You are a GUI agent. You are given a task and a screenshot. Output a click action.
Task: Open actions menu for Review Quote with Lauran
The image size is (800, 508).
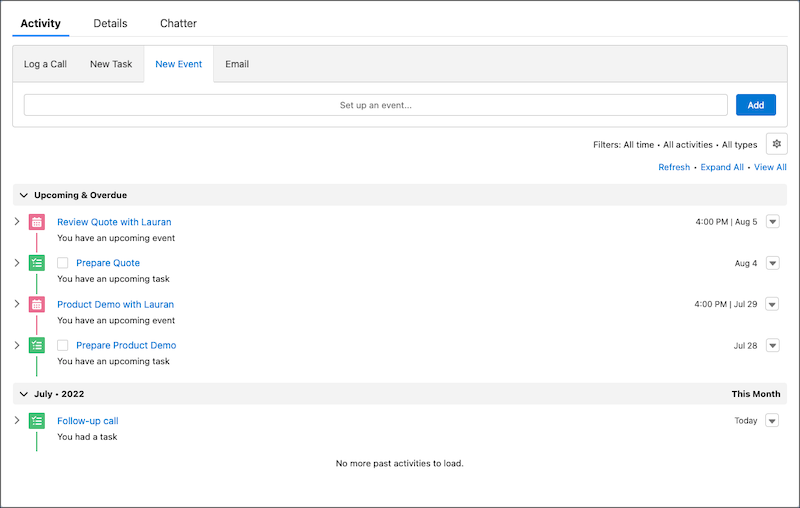coord(772,222)
